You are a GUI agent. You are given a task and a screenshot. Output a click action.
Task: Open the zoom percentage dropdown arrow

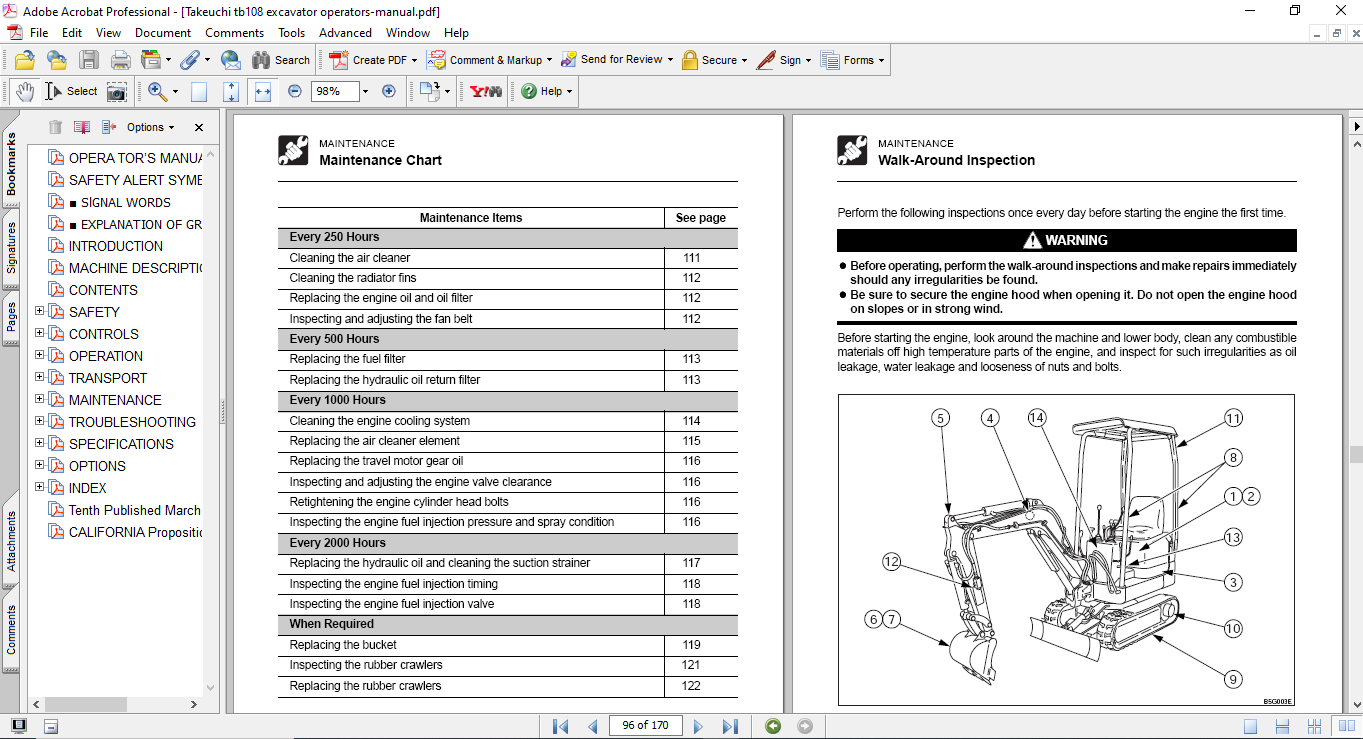tap(365, 91)
